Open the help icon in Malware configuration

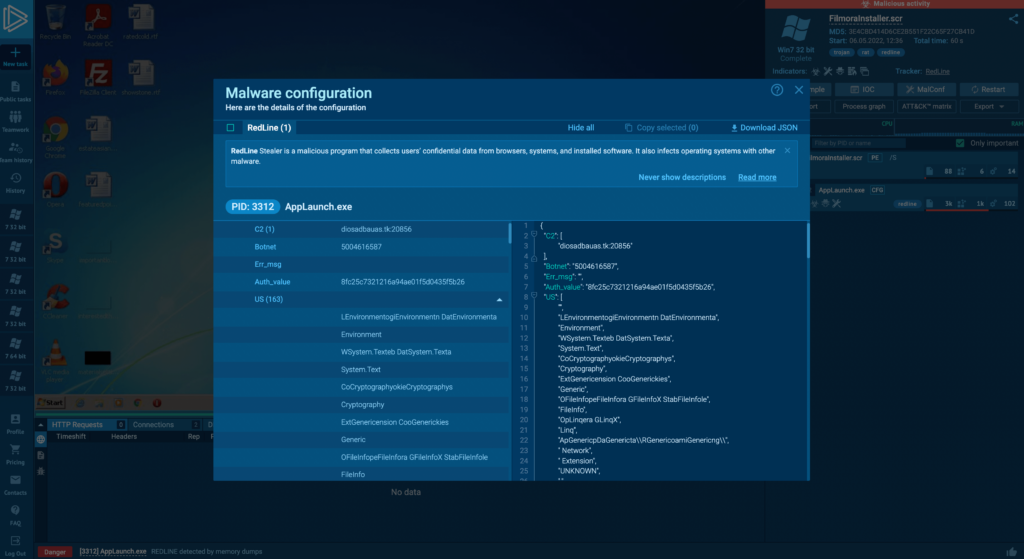point(777,90)
